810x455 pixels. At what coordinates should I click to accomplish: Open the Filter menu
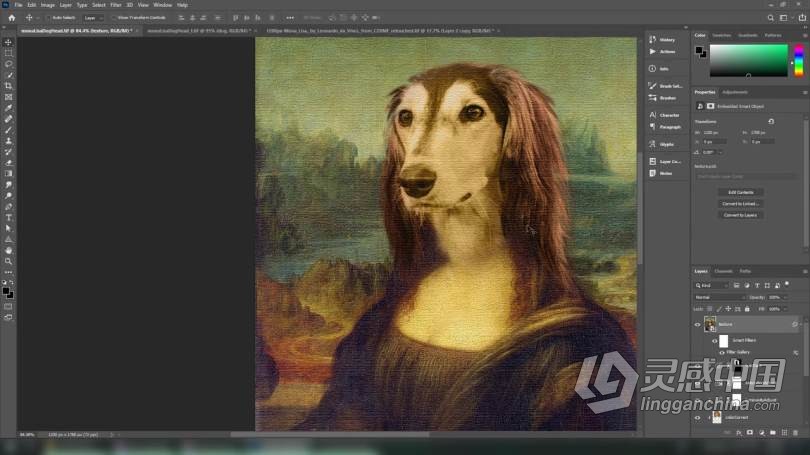(116, 5)
